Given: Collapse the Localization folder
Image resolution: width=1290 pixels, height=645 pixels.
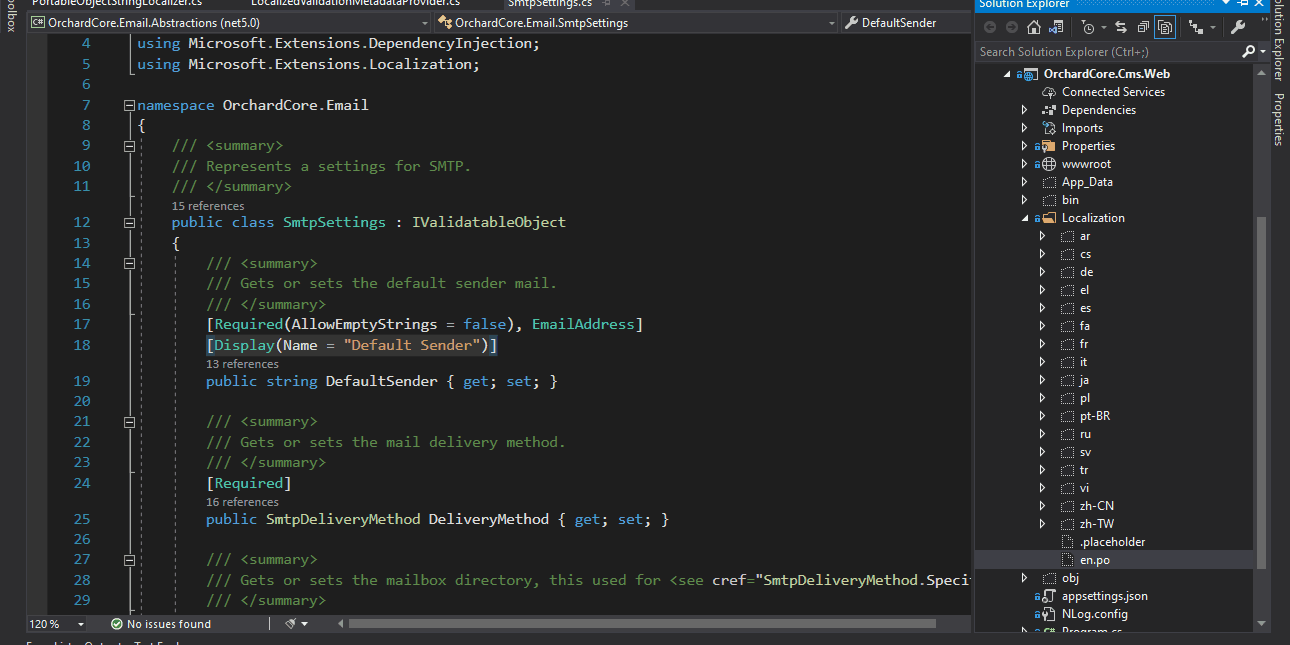Looking at the screenshot, I should tap(1024, 218).
